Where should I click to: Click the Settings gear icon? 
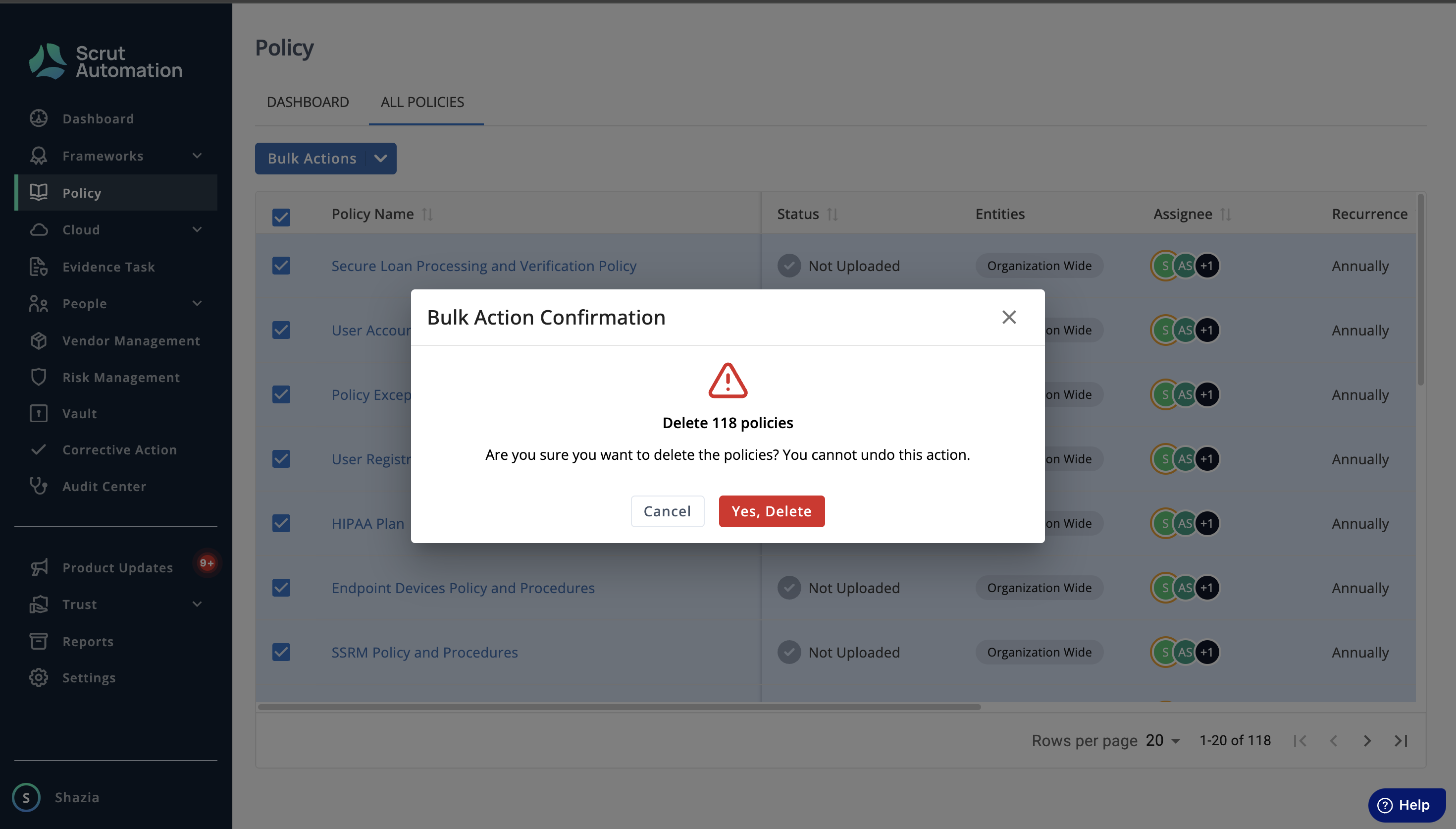(x=39, y=677)
